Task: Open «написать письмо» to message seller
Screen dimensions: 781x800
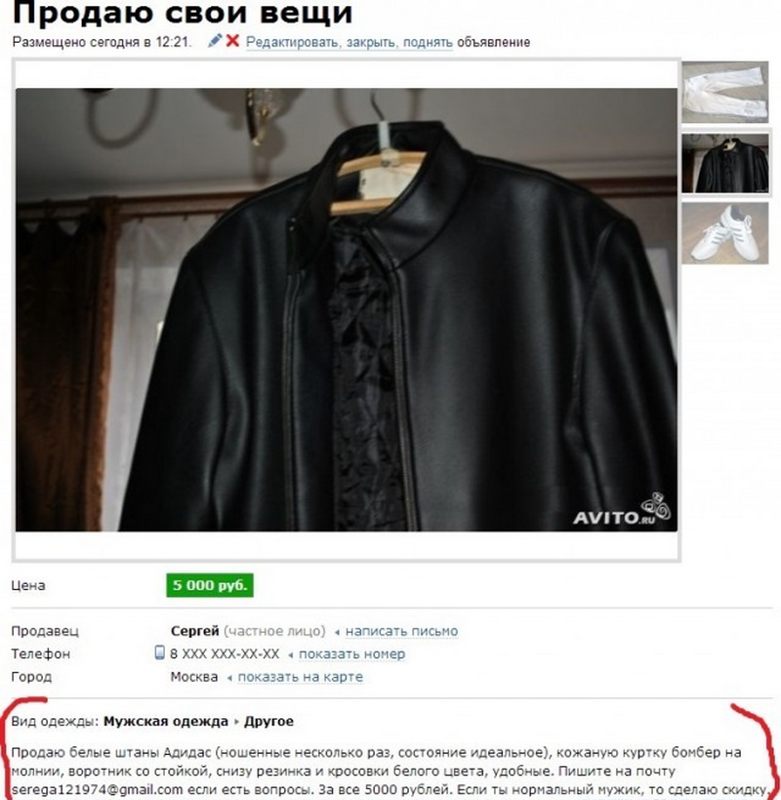Action: [401, 631]
